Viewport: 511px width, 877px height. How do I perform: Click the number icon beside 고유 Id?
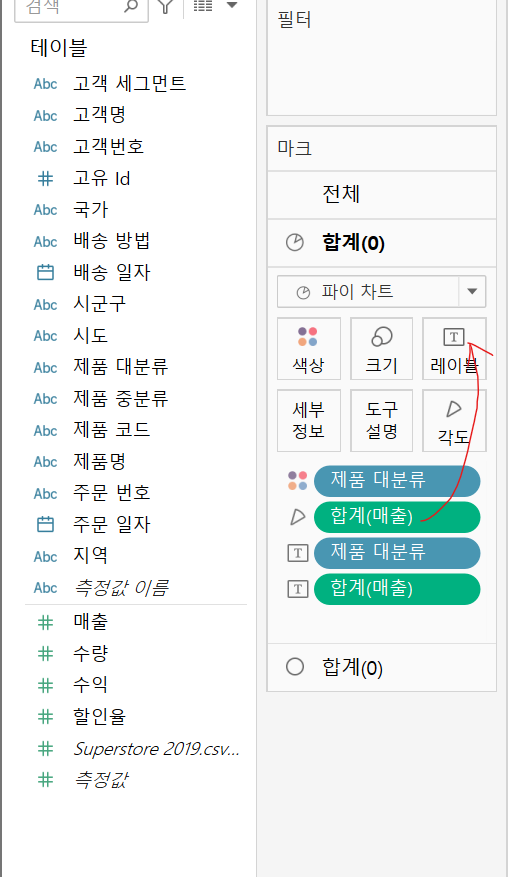coord(45,178)
